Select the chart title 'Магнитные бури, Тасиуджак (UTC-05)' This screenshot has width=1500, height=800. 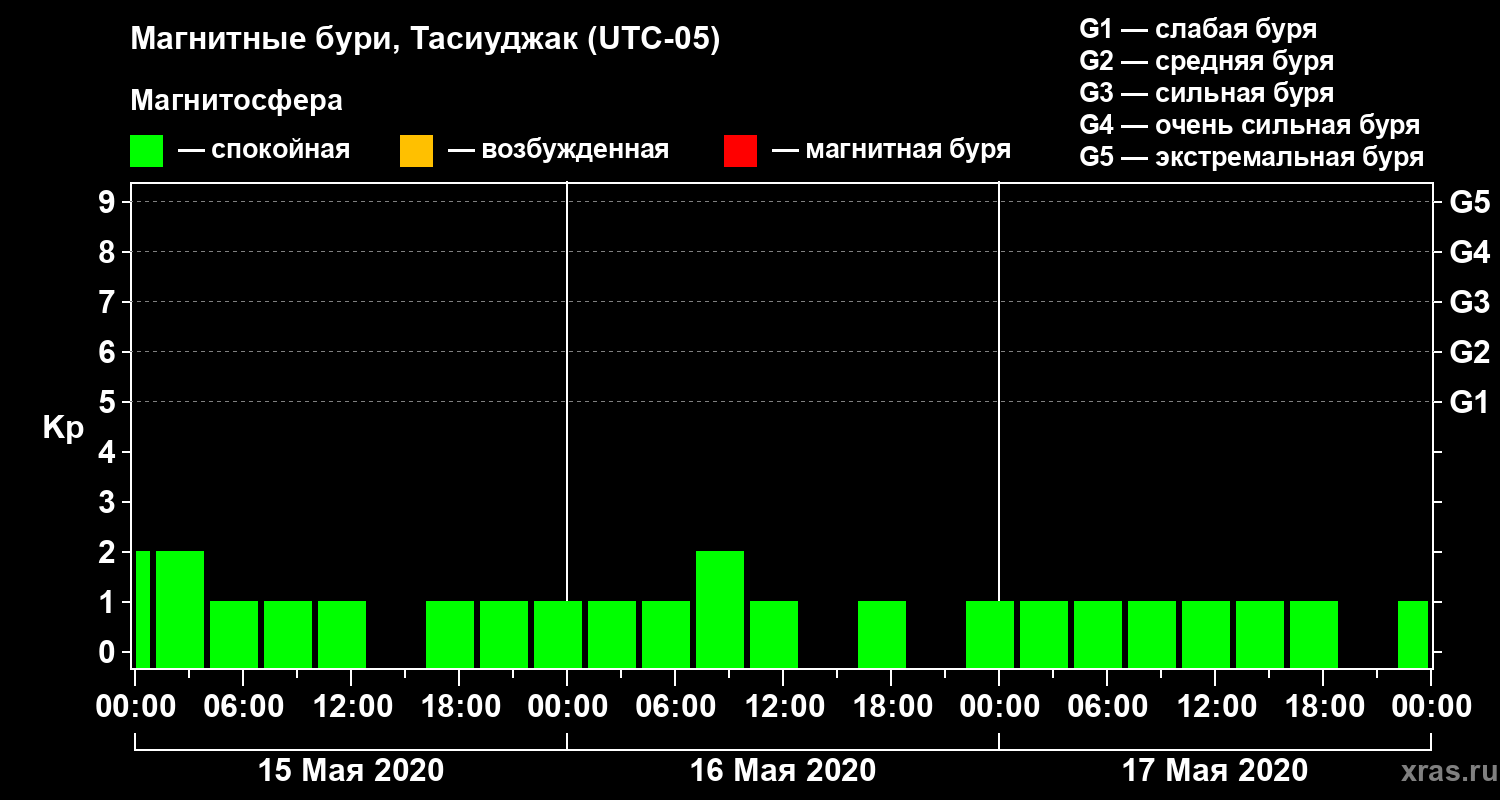425,40
